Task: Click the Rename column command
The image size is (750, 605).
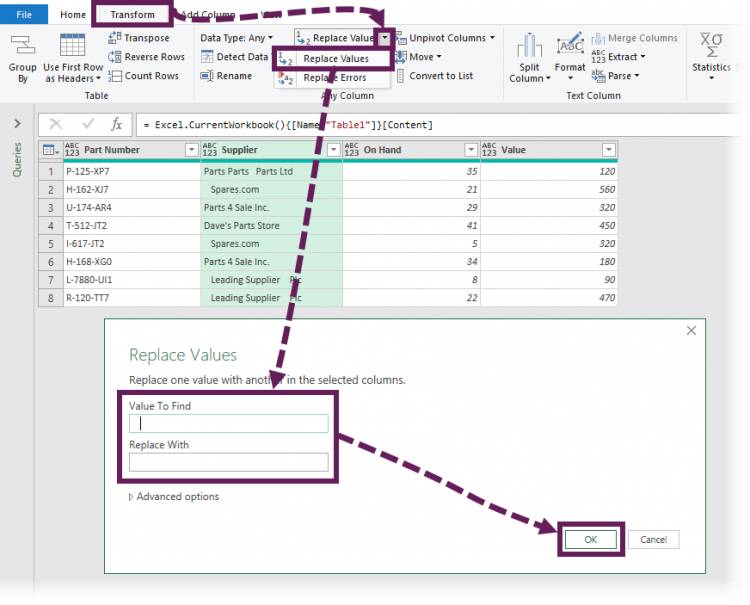Action: [226, 76]
